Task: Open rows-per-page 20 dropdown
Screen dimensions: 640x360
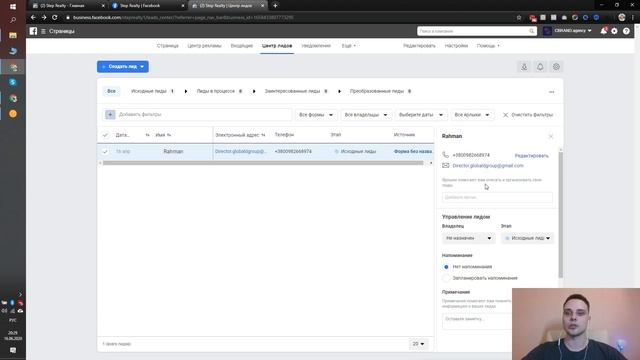Action: [418, 344]
